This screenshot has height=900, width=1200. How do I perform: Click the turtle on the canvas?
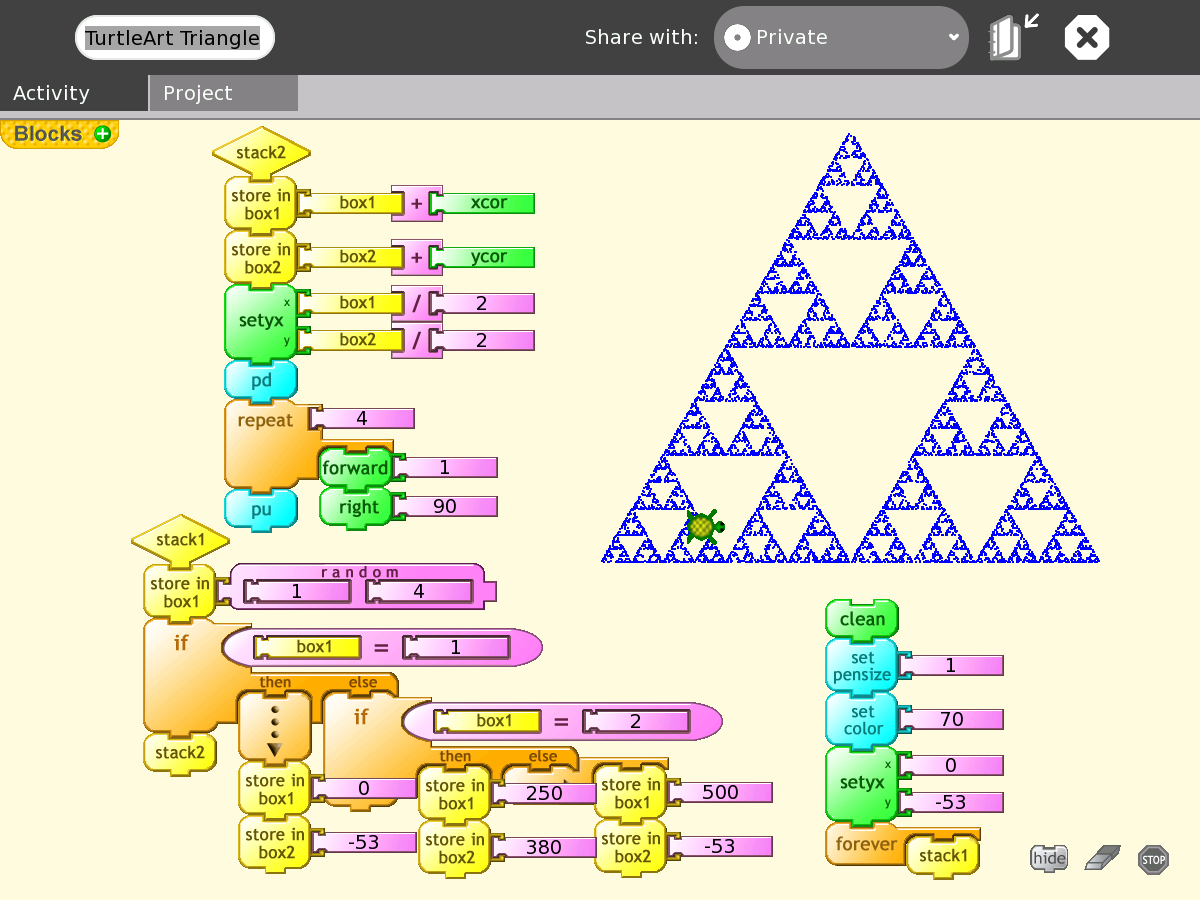pyautogui.click(x=704, y=526)
